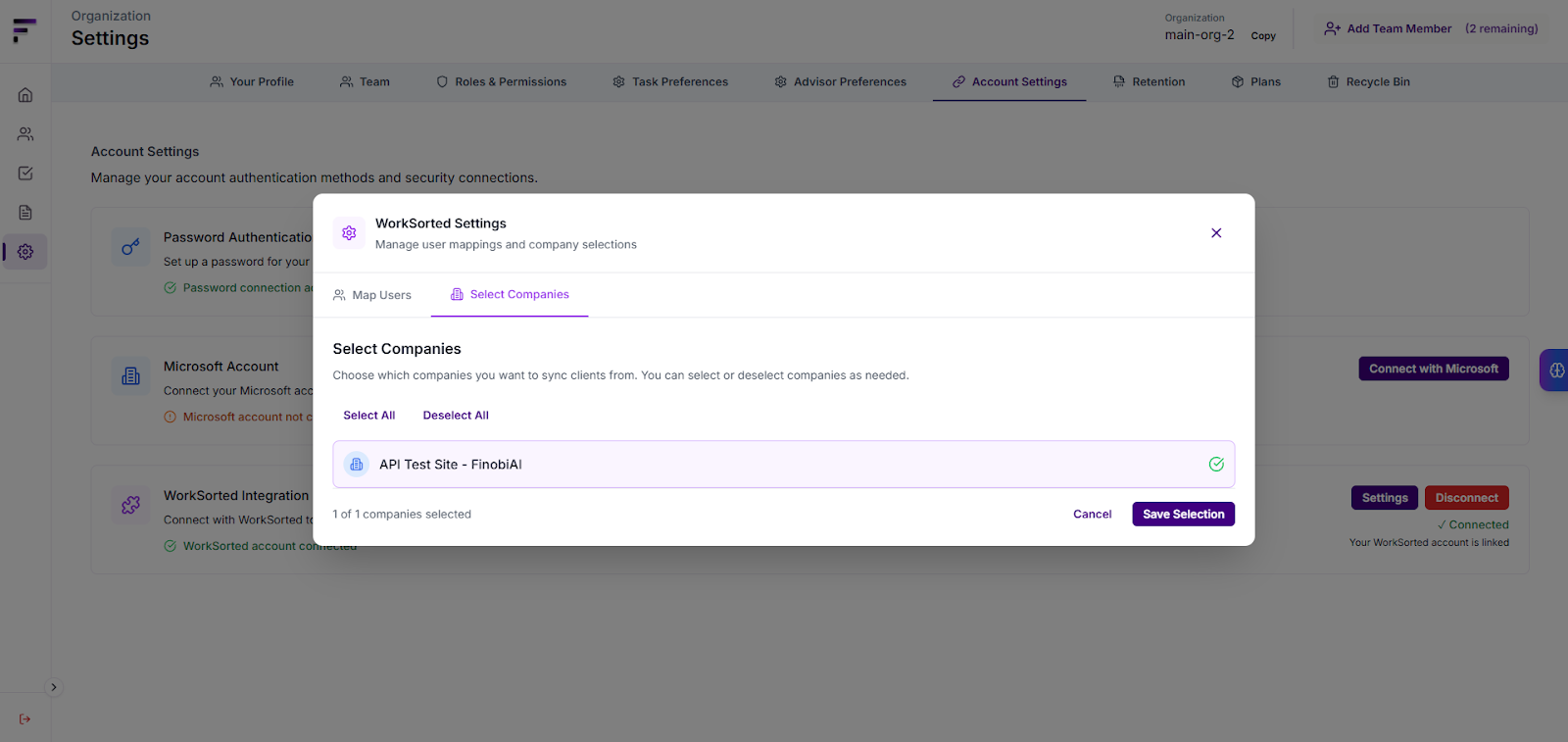Close the WorkSorted Settings dialog
The image size is (1568, 742).
tap(1216, 233)
